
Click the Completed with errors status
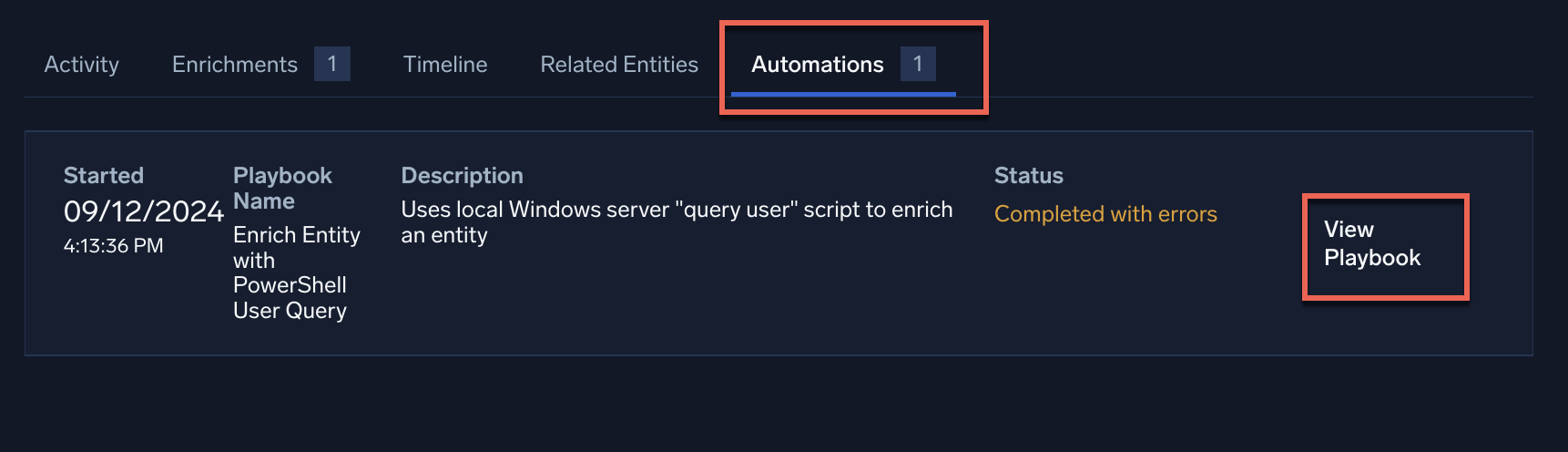click(1105, 214)
